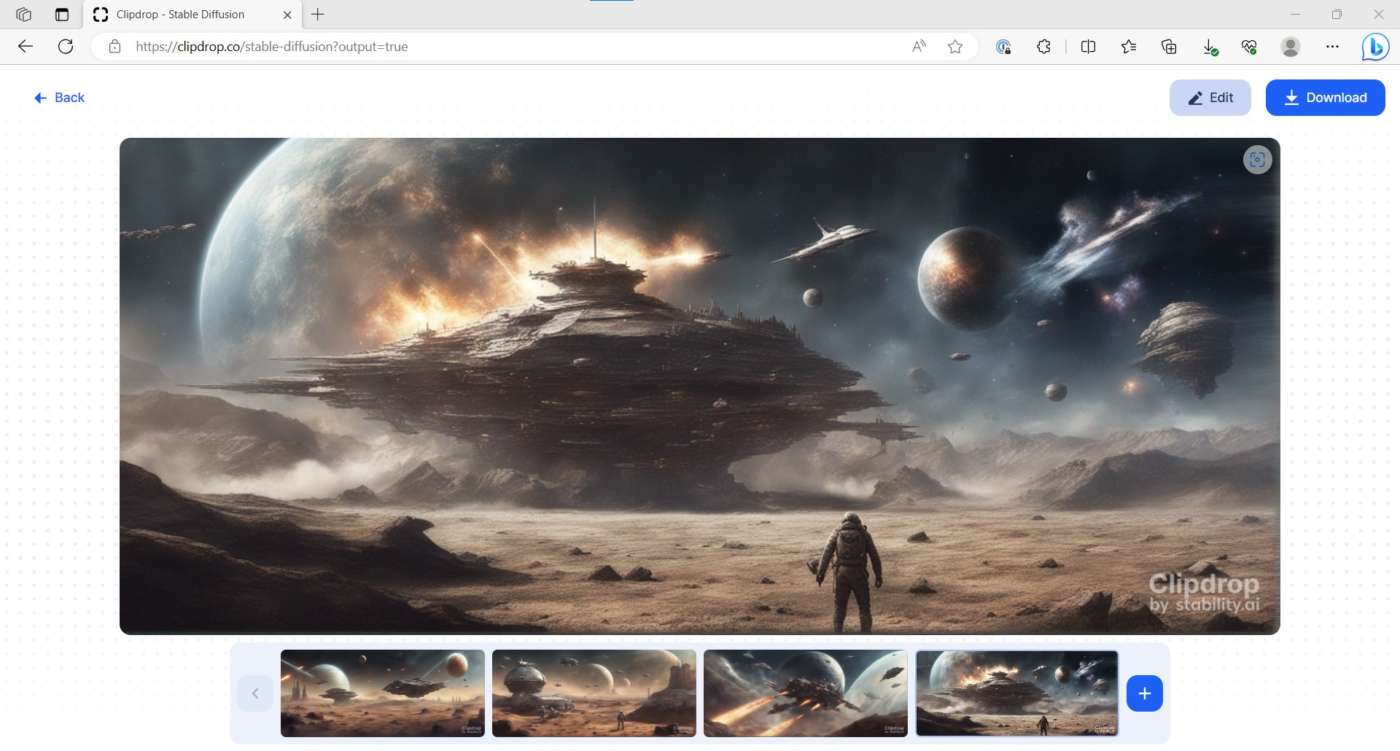Select the first thumbnail with orange planet

click(383, 693)
